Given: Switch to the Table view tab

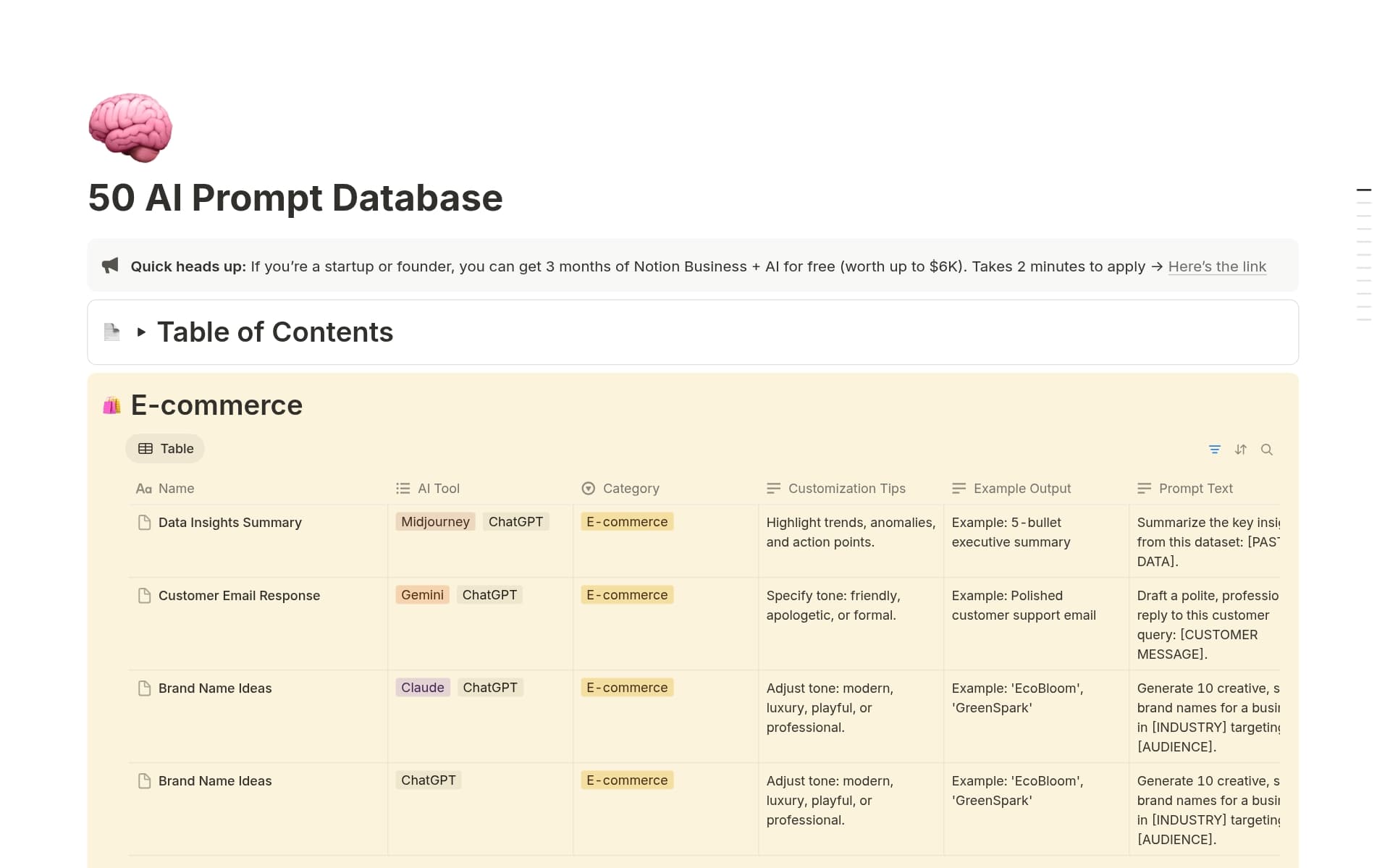Looking at the screenshot, I should 165,448.
